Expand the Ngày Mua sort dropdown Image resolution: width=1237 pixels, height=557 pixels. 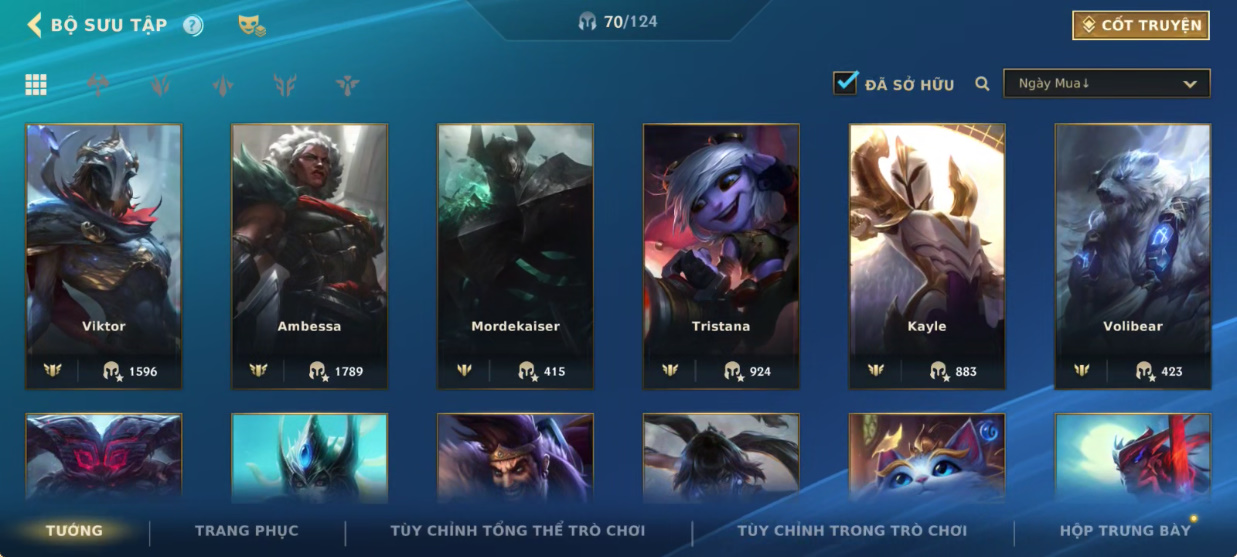tap(1107, 84)
